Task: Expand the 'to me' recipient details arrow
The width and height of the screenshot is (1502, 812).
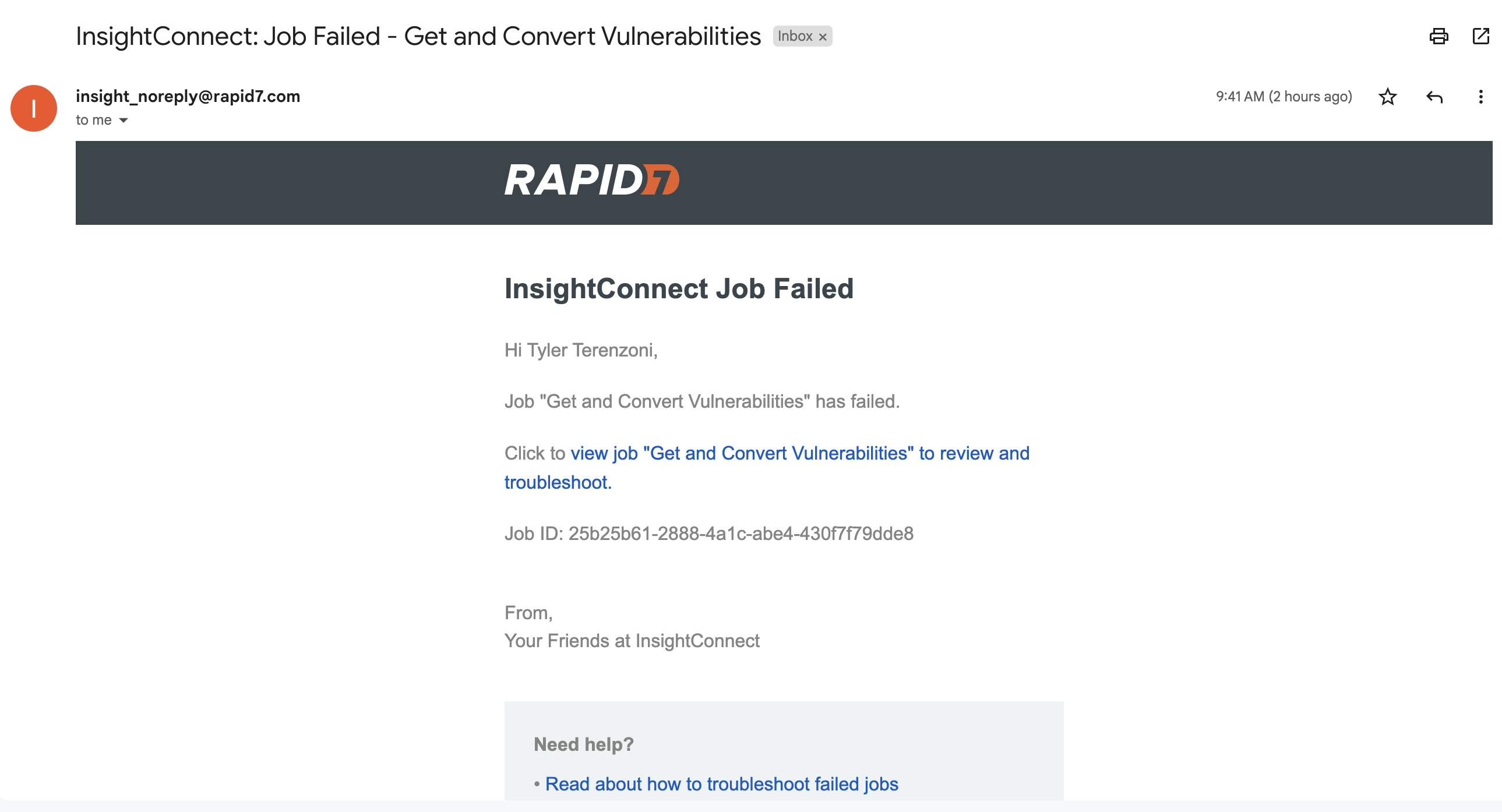Action: click(123, 121)
